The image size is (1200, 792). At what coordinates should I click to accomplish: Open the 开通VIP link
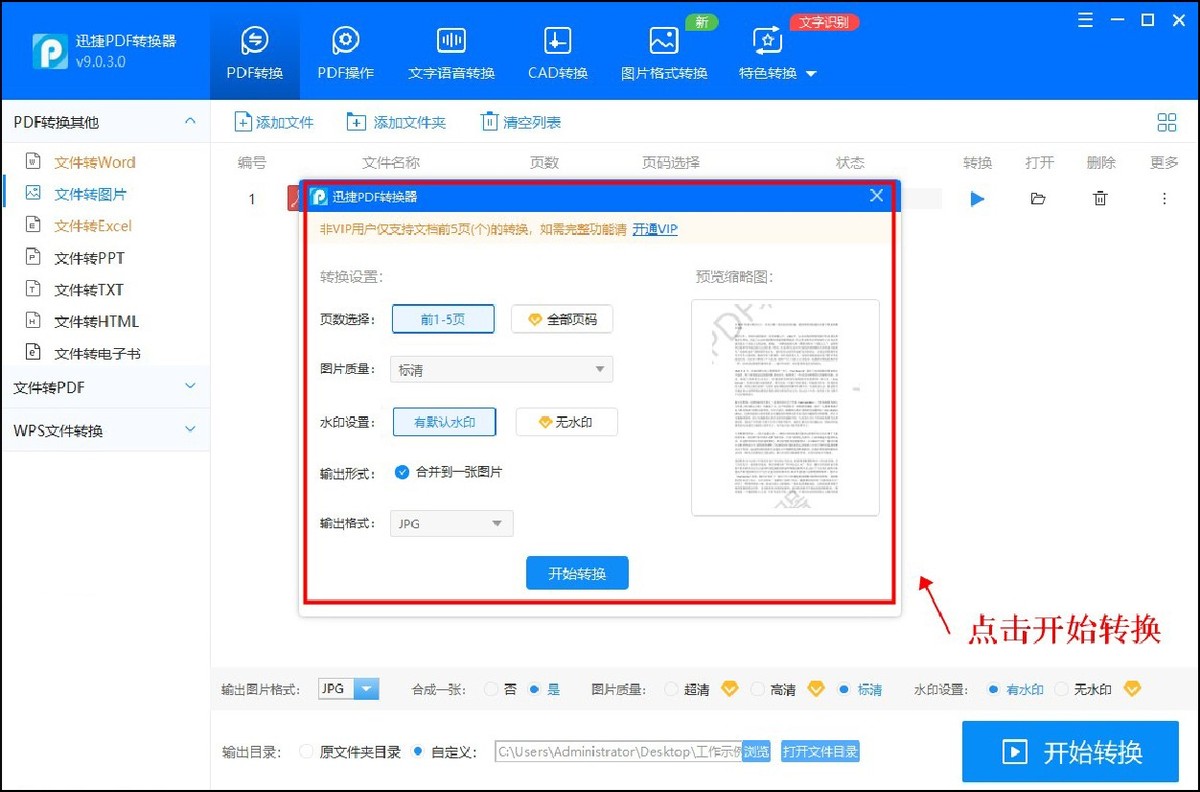coord(655,229)
